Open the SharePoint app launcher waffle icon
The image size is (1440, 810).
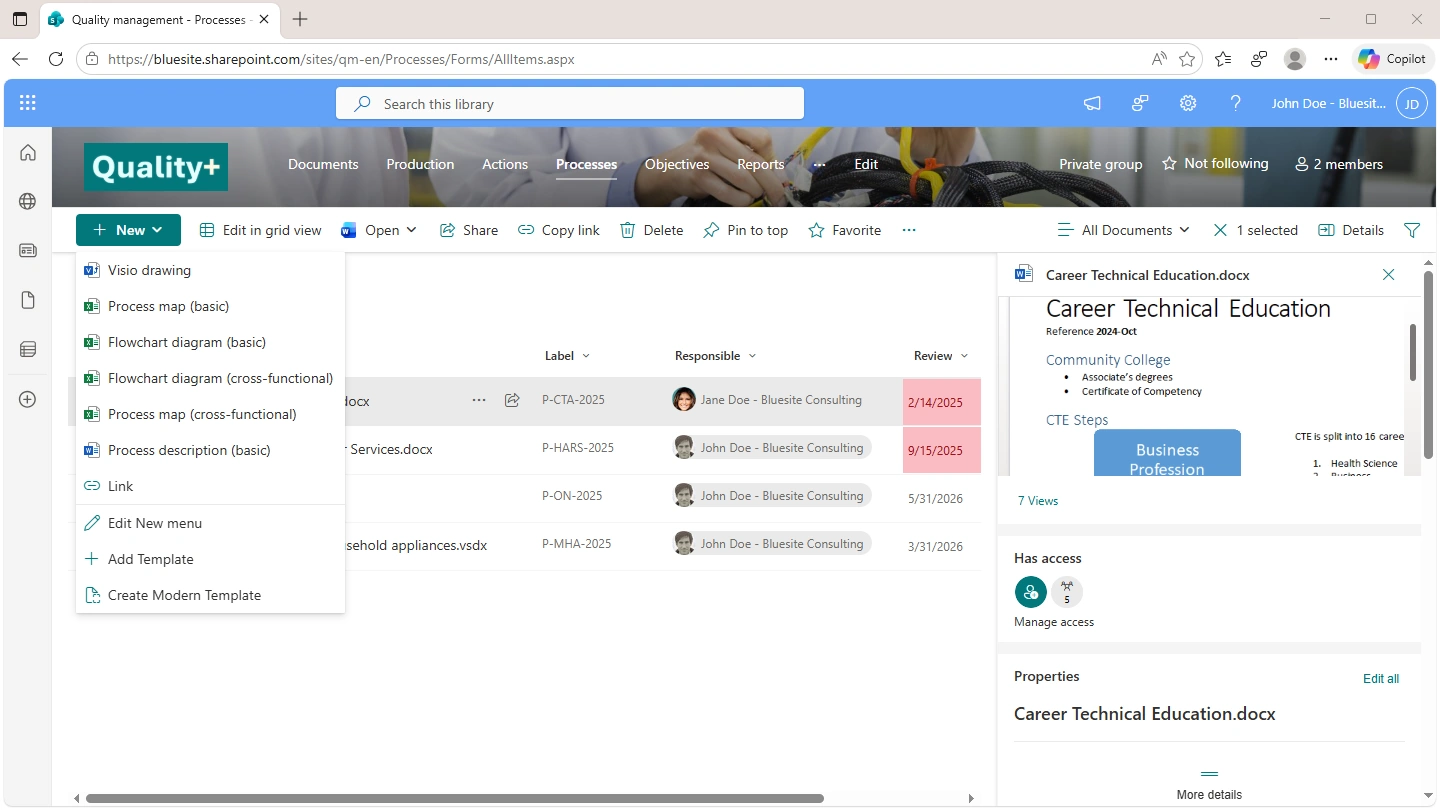(28, 103)
